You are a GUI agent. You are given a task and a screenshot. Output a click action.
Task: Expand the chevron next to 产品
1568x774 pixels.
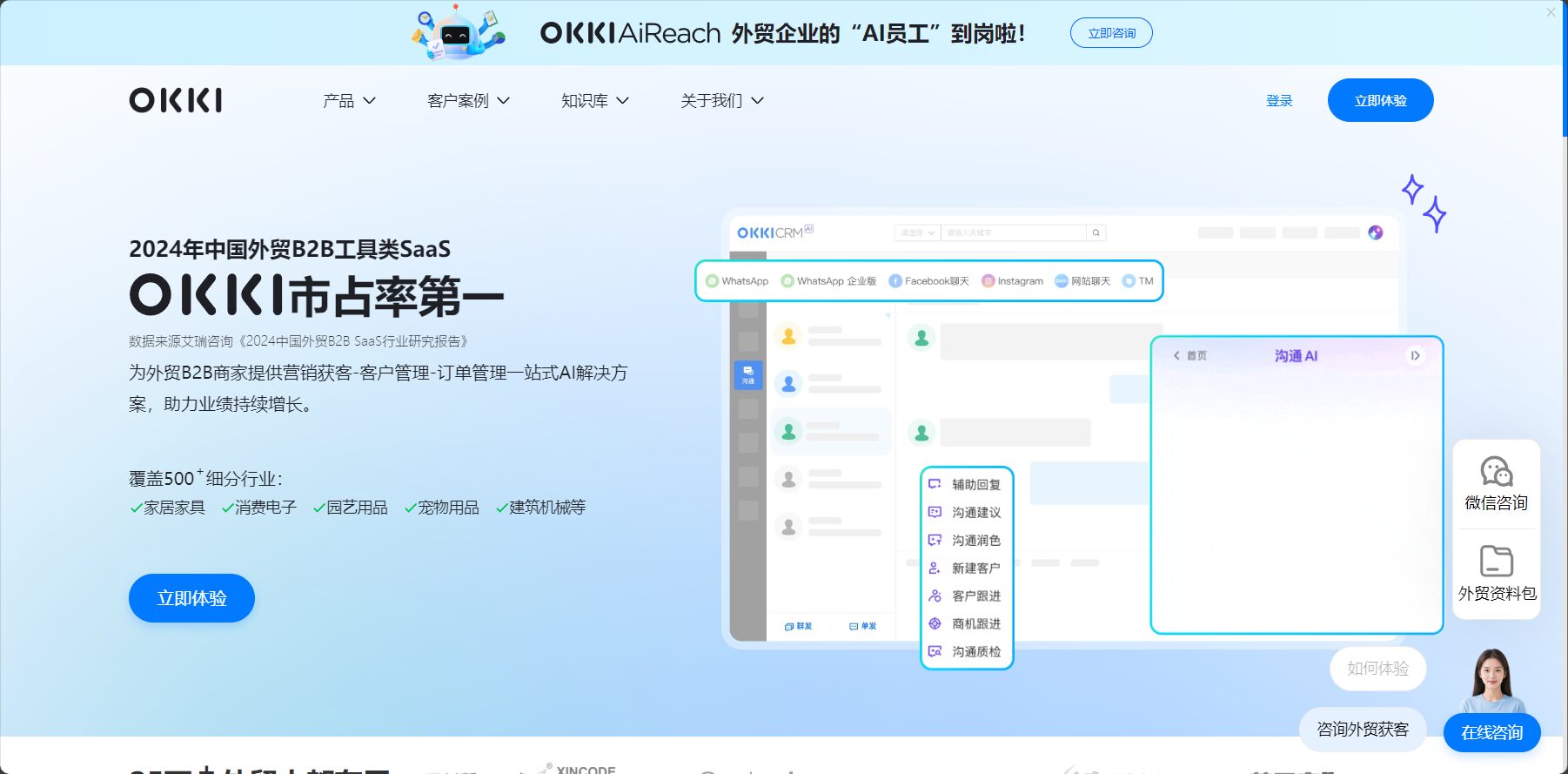(x=369, y=101)
